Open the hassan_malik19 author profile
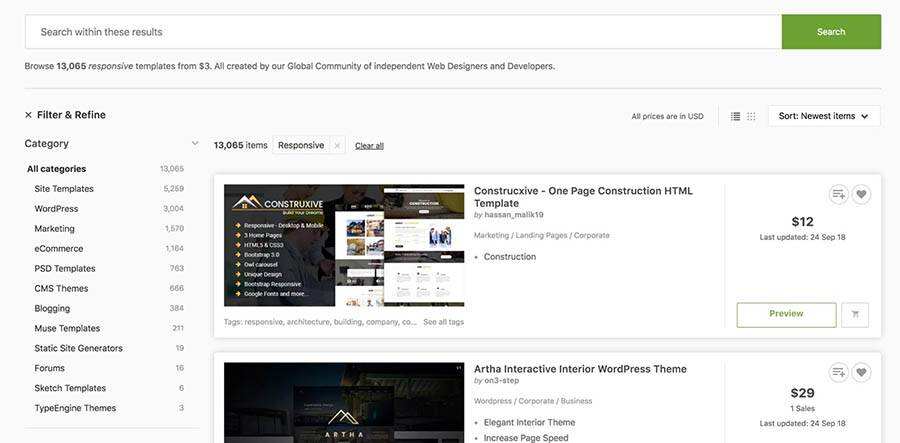 [513, 214]
